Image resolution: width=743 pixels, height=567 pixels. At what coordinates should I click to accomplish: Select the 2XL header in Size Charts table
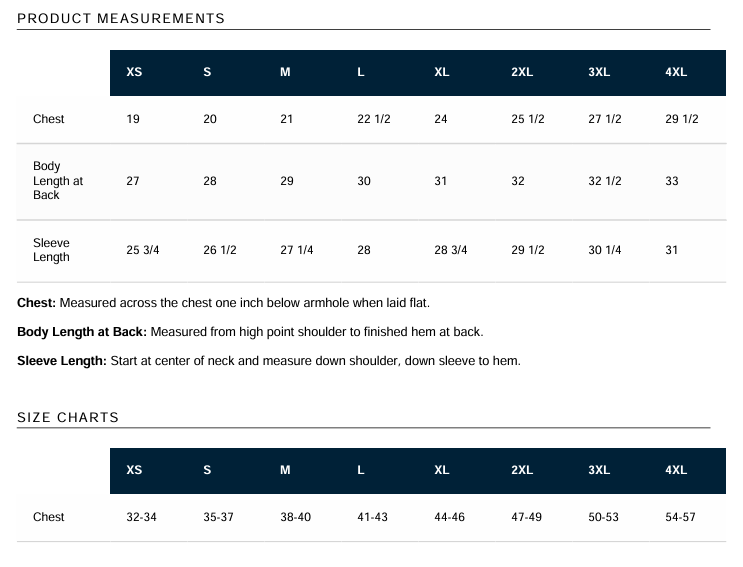(x=521, y=471)
